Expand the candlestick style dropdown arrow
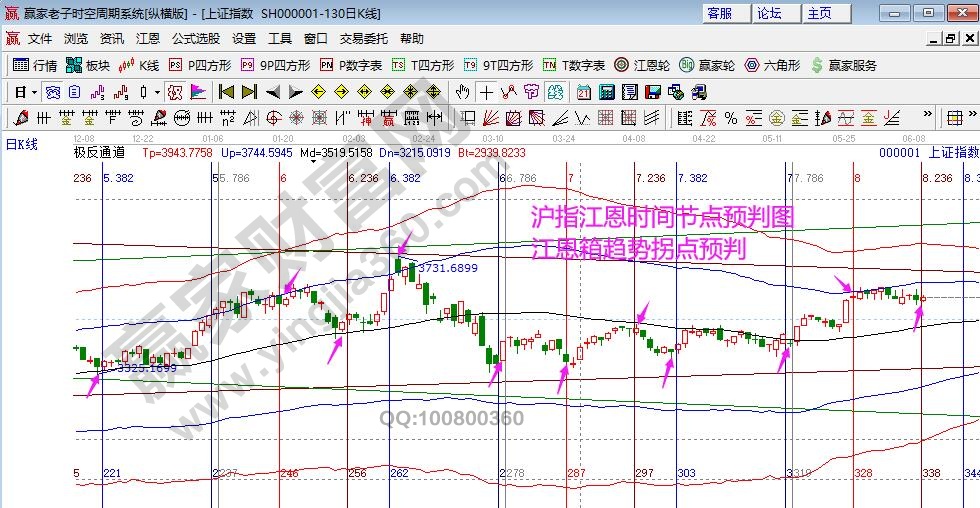The image size is (980, 508). coord(157,92)
